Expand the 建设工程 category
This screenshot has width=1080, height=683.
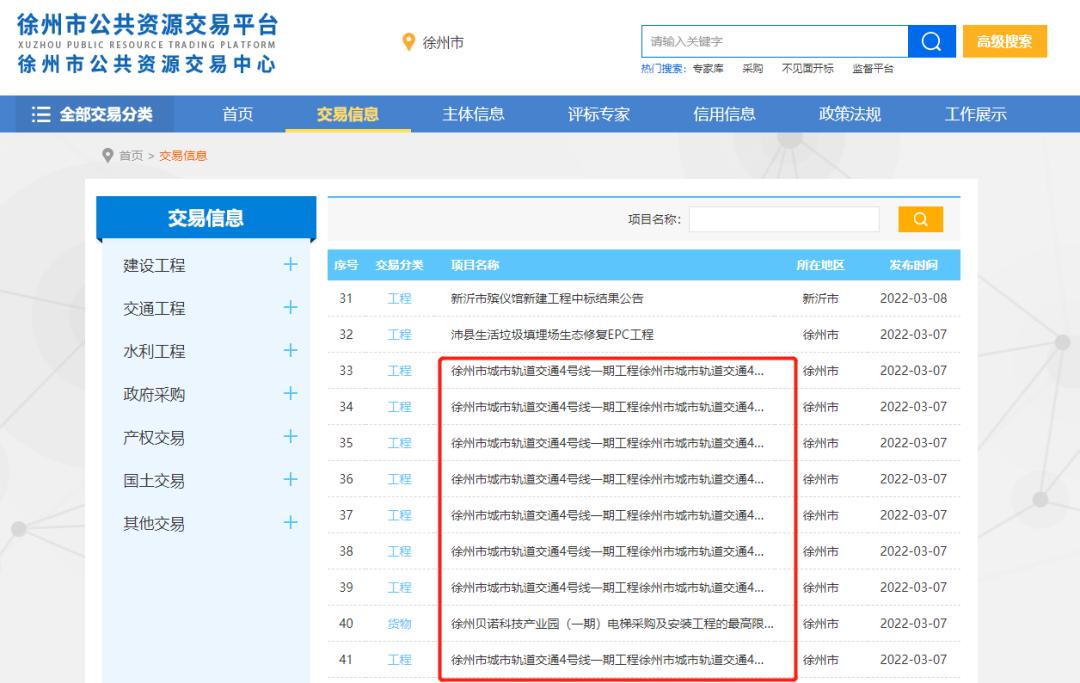click(x=290, y=265)
